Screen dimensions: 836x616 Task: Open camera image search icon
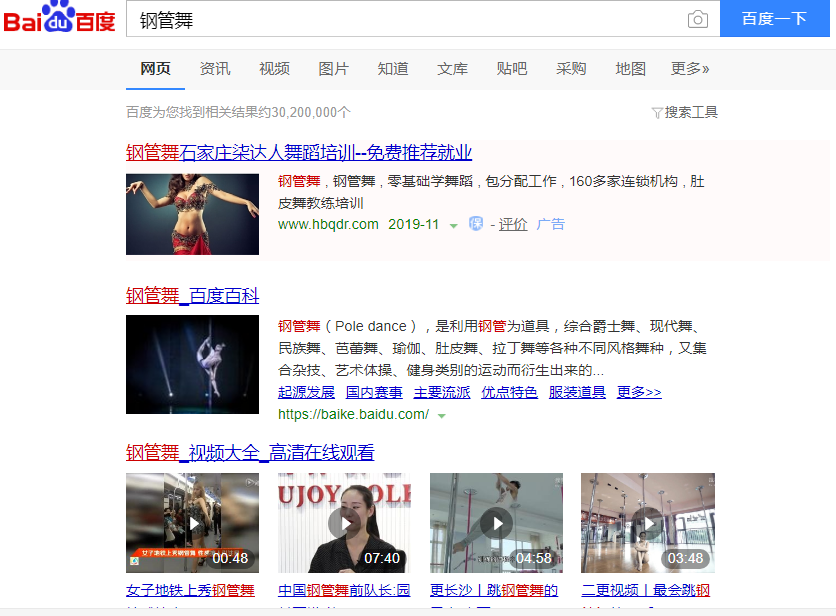click(697, 20)
